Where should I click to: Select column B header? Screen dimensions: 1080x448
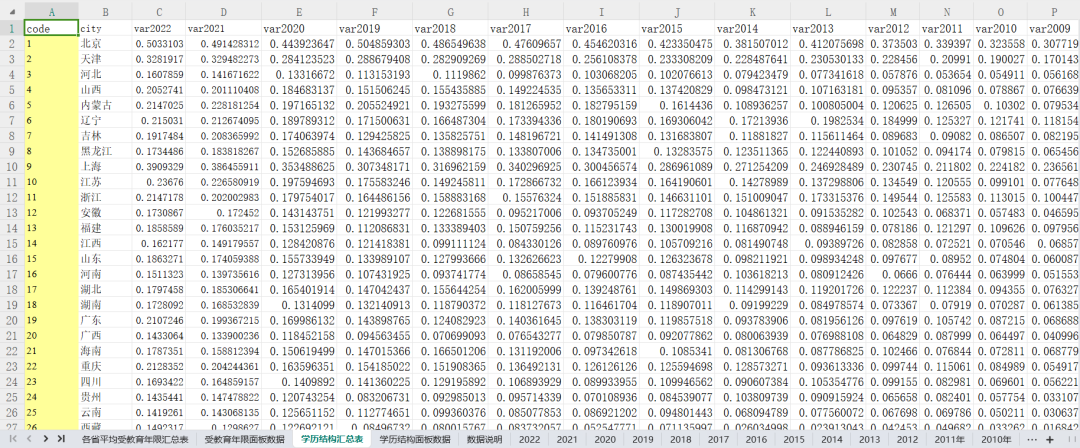click(105, 11)
